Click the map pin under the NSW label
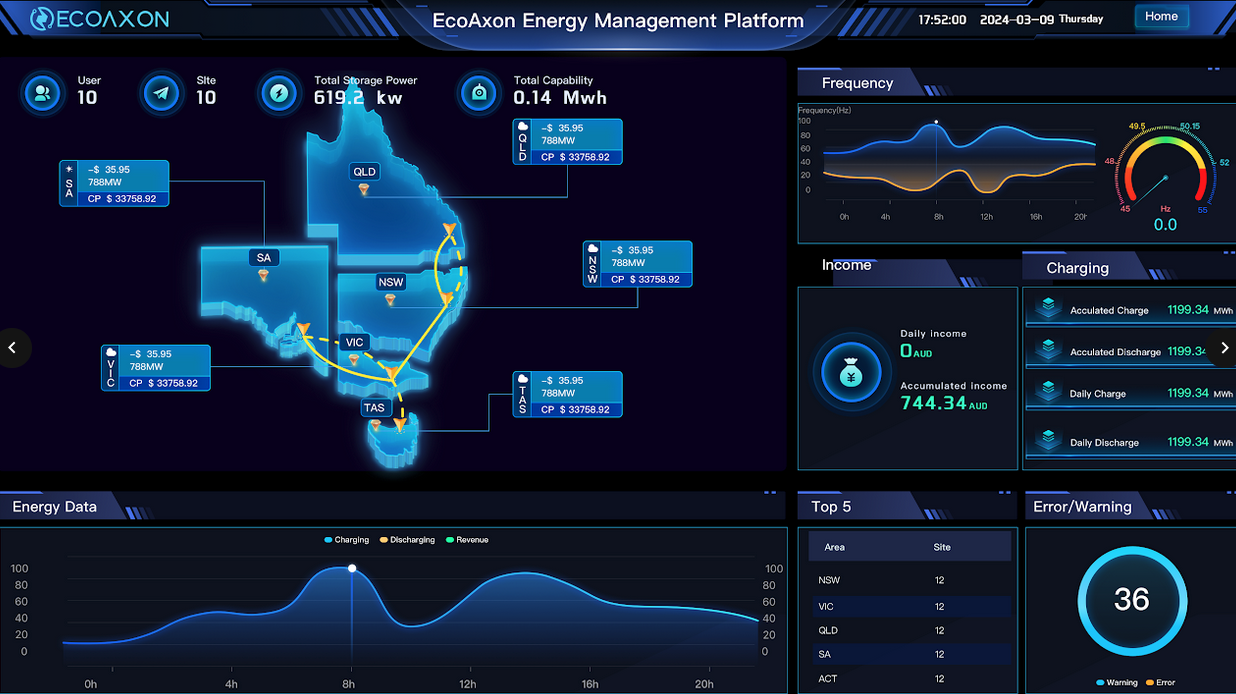The width and height of the screenshot is (1236, 694). tap(391, 299)
